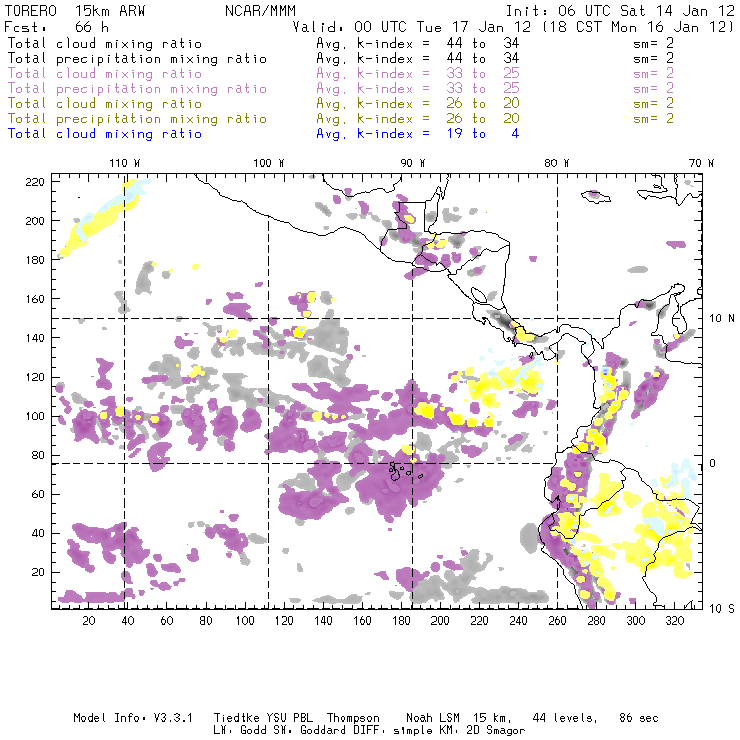Viewport: 740px width, 740px height.
Task: Click the y-axis tick label "220"
Action: point(35,182)
